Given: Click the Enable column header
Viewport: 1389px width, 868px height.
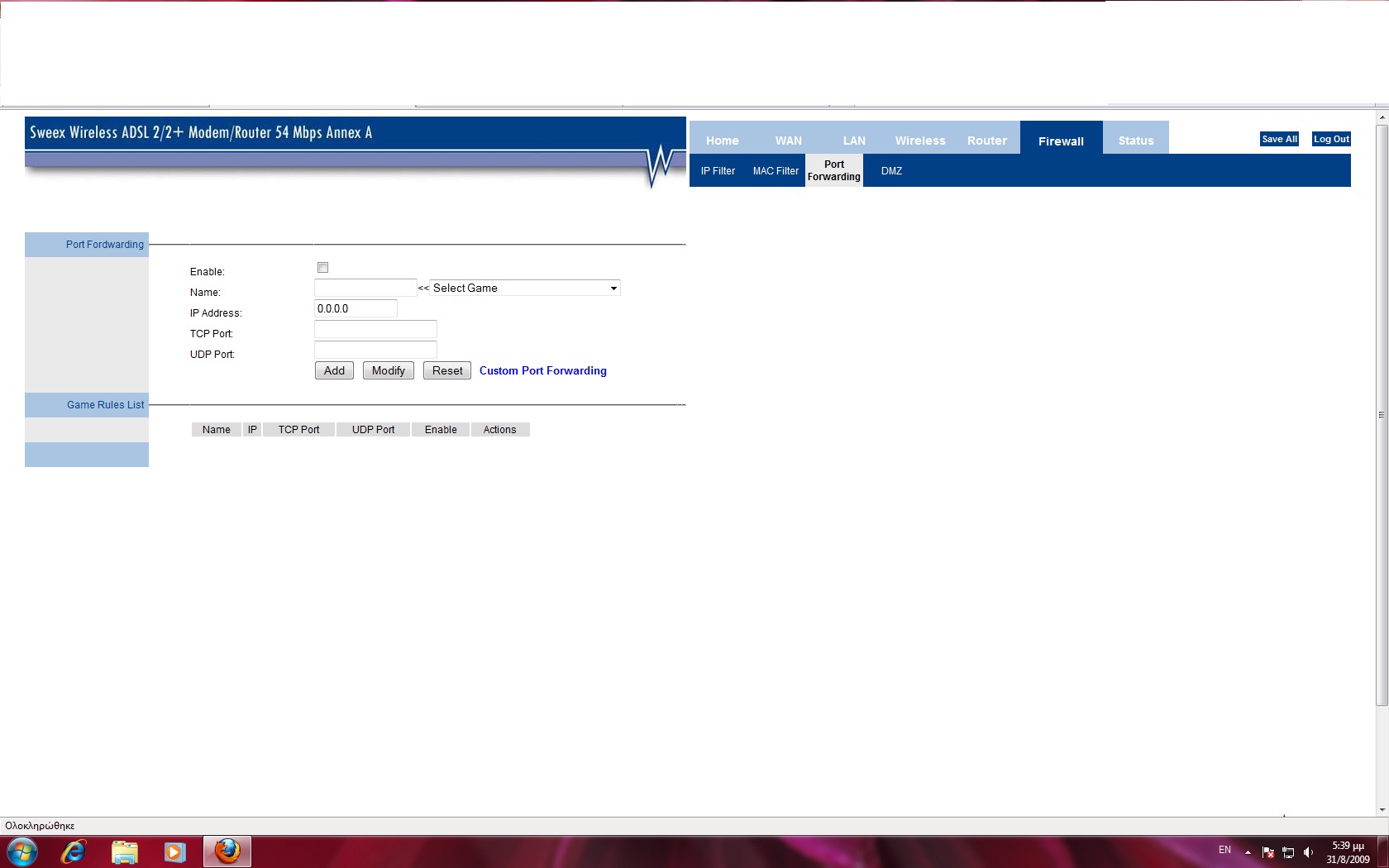Looking at the screenshot, I should [441, 430].
